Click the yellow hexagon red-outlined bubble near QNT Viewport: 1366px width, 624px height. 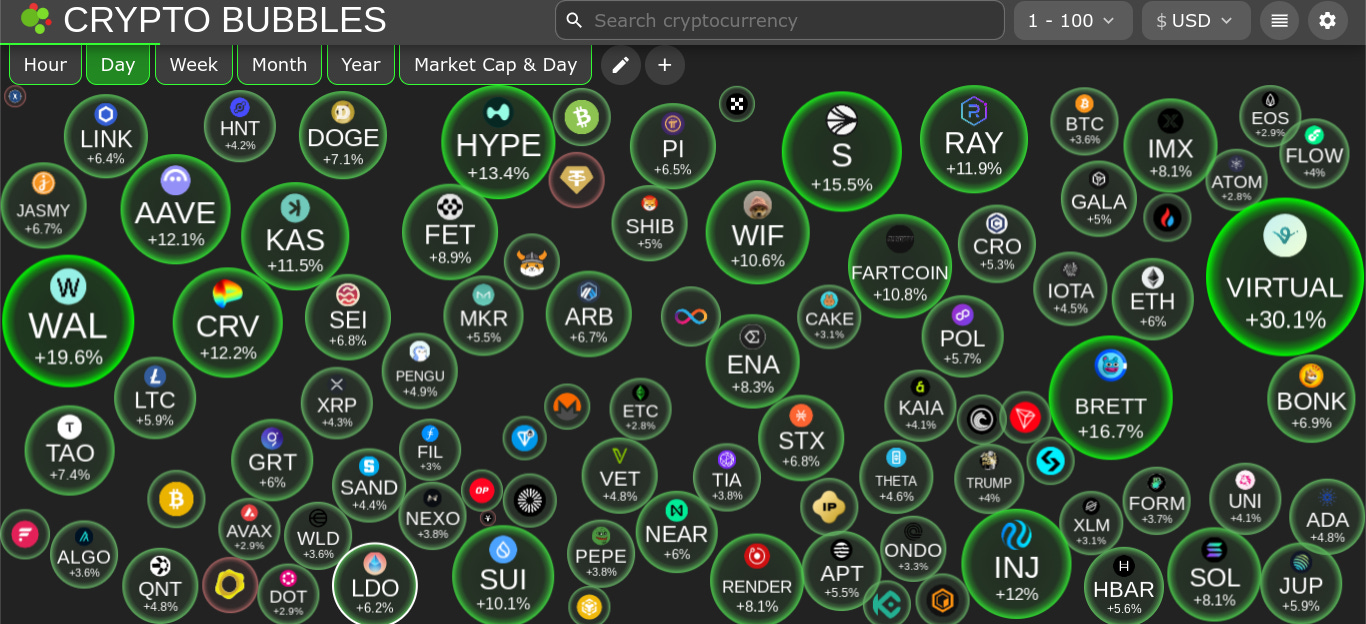[x=231, y=585]
